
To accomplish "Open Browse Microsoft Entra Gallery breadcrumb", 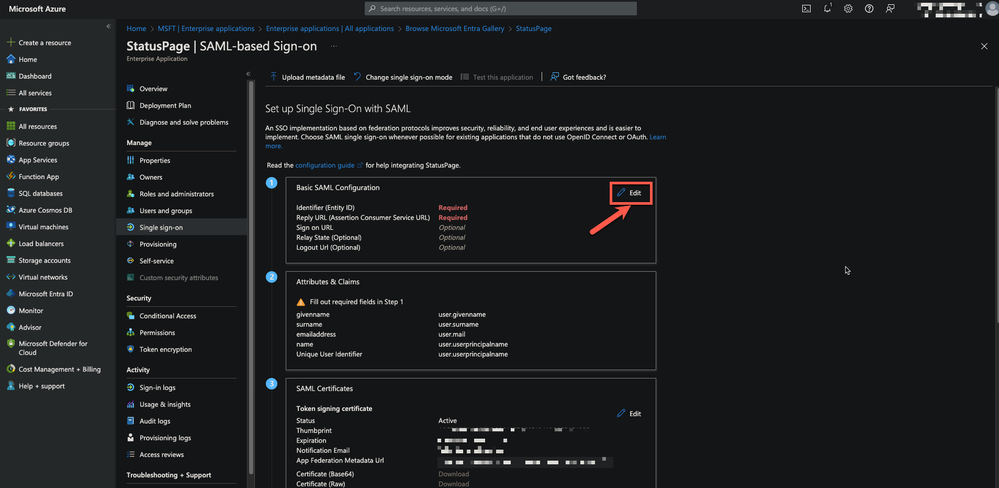I will tap(455, 29).
